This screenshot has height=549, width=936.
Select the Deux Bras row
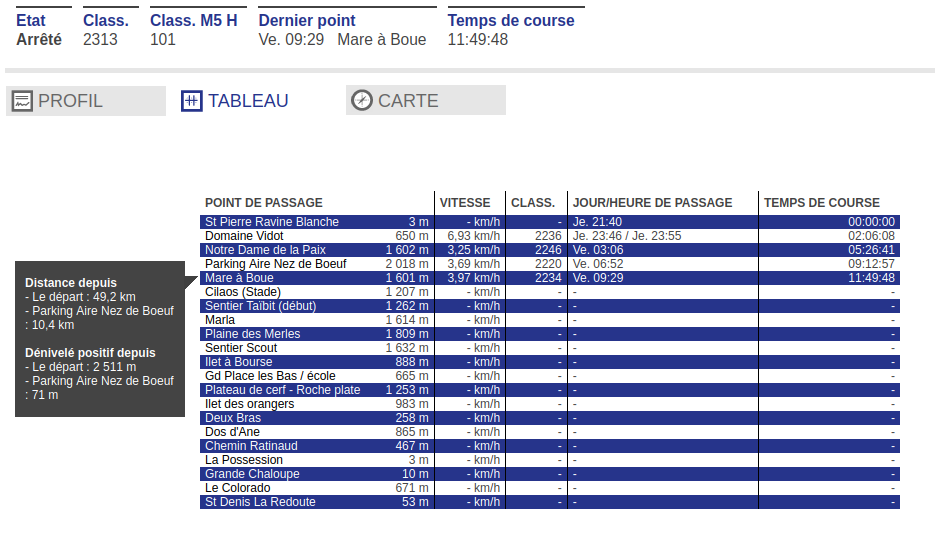pos(550,418)
